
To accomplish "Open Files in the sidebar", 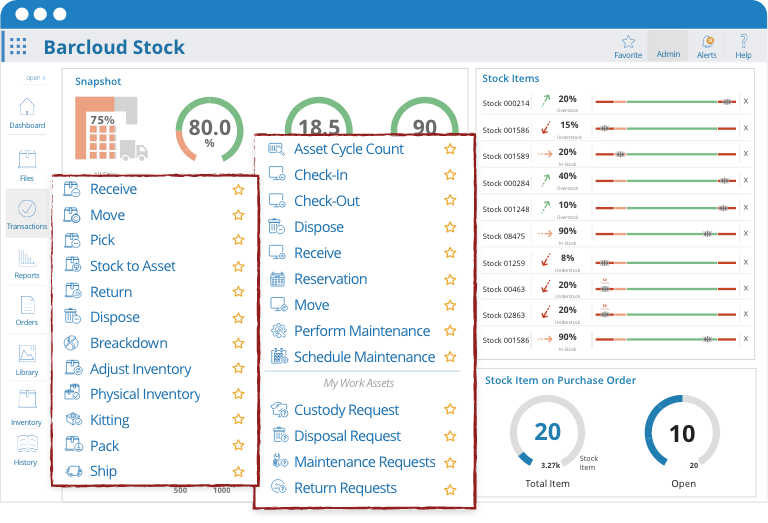I will pos(27,165).
